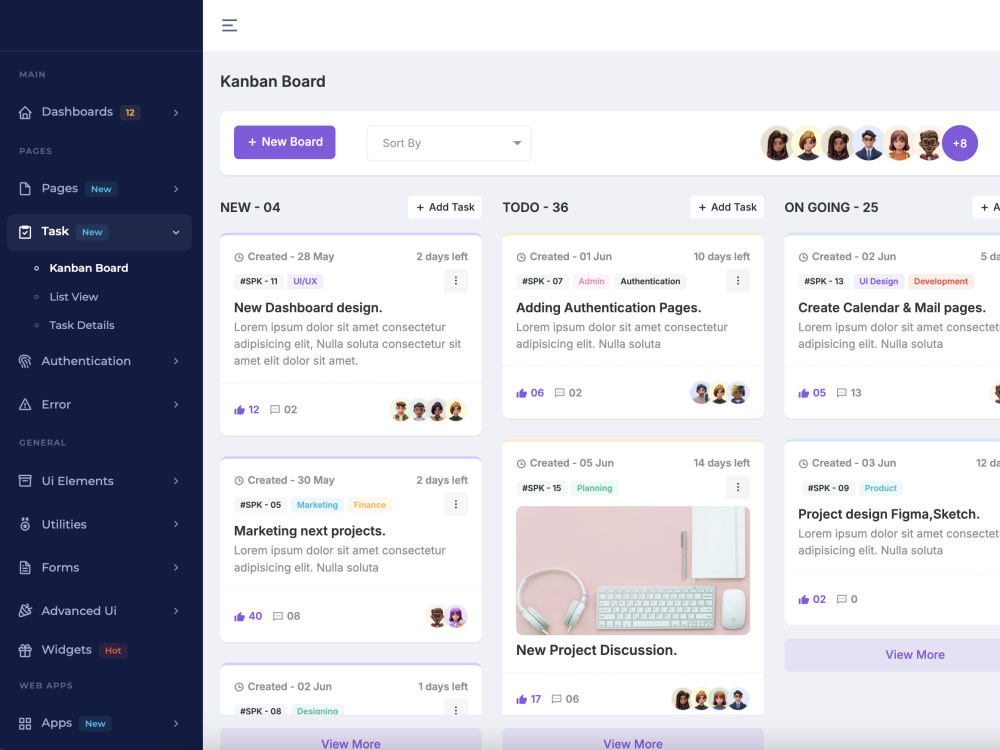Click the New Board button

[284, 142]
